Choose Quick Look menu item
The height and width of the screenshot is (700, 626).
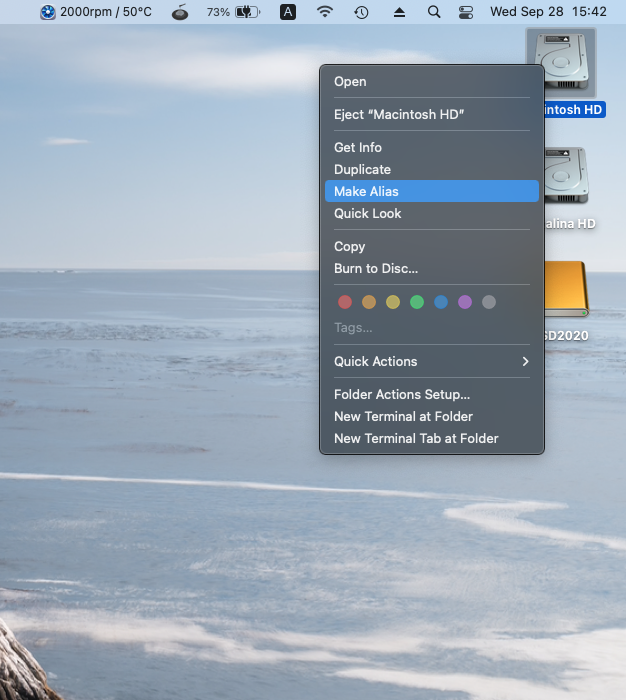tap(432, 213)
